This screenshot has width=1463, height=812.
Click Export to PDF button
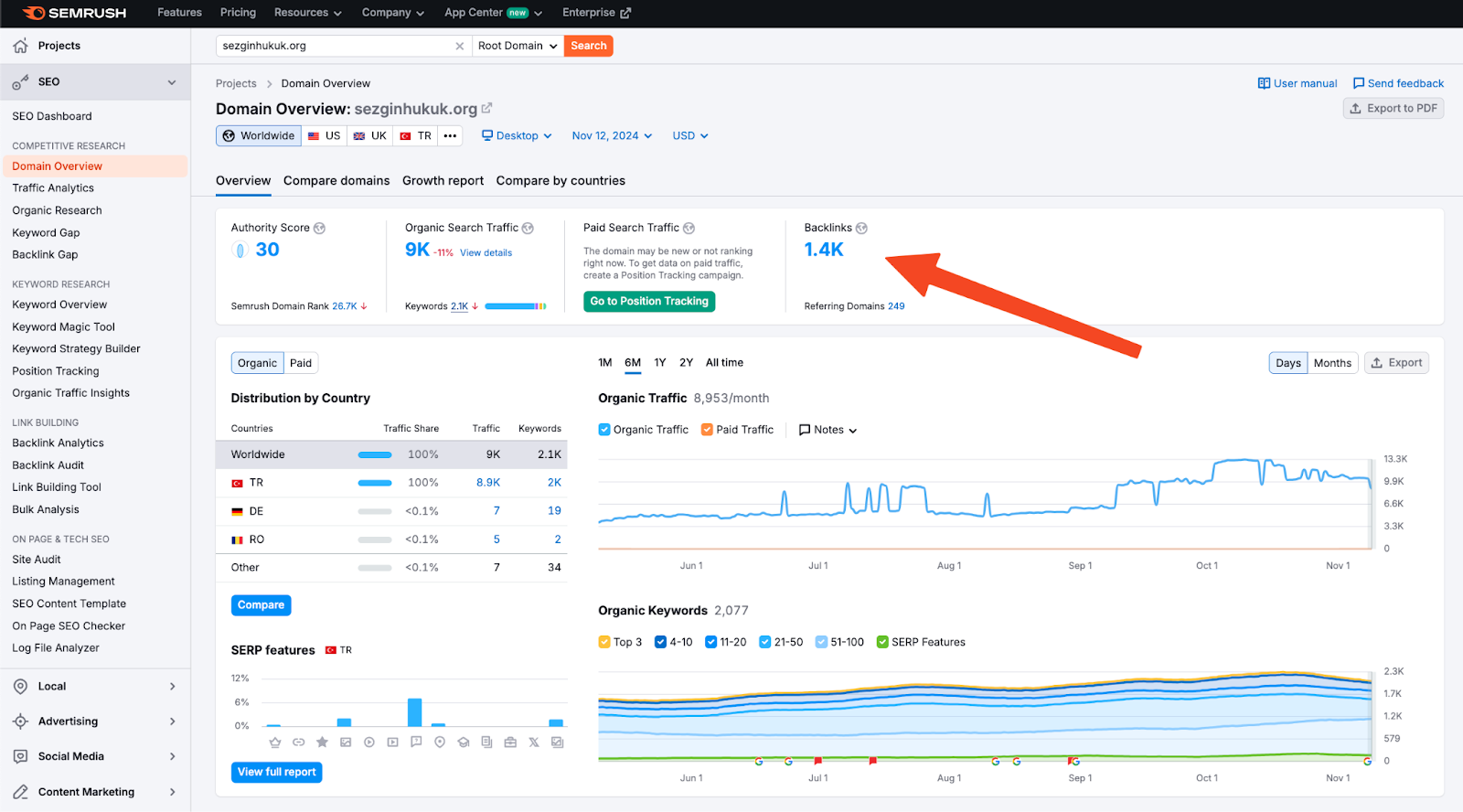click(x=1394, y=108)
